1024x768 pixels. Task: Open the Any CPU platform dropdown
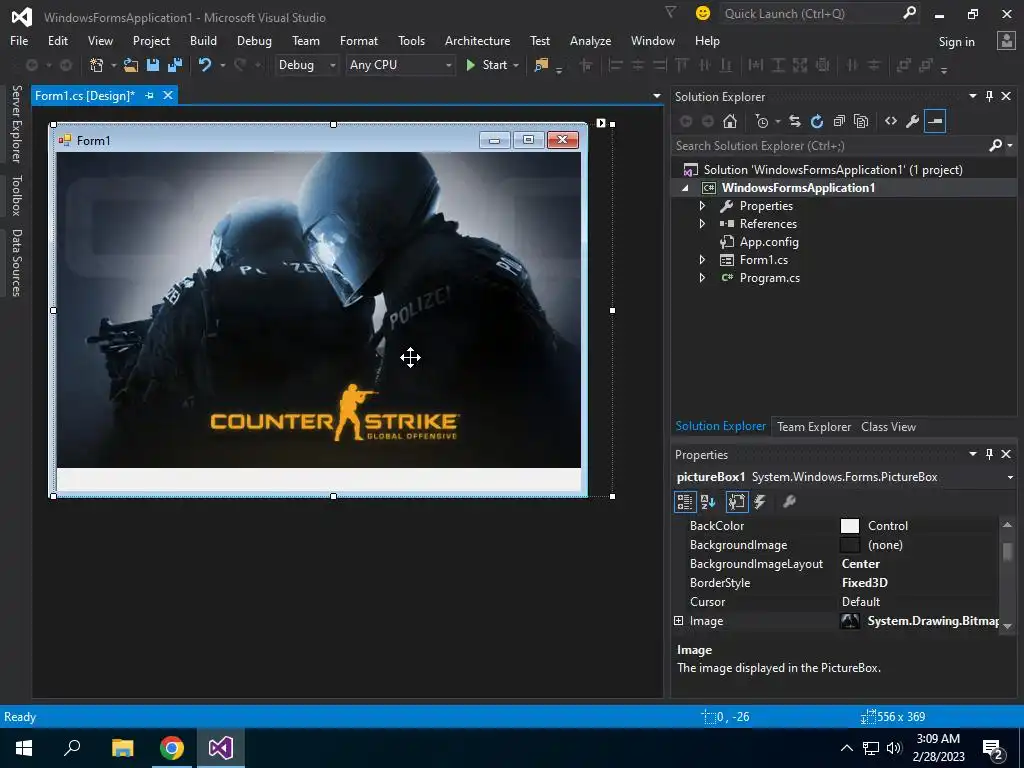point(400,65)
